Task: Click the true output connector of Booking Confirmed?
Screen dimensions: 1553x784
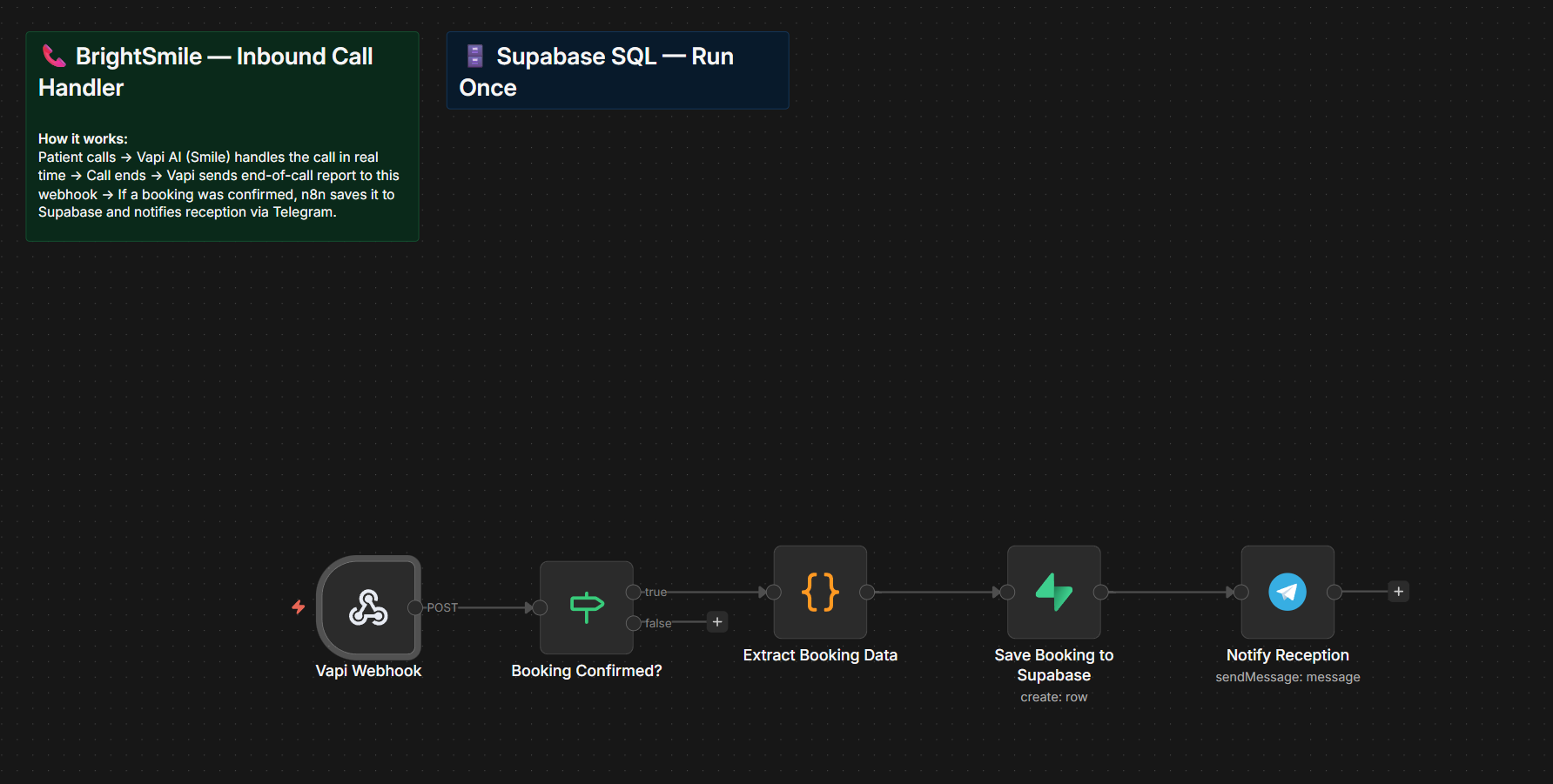Action: coord(634,592)
